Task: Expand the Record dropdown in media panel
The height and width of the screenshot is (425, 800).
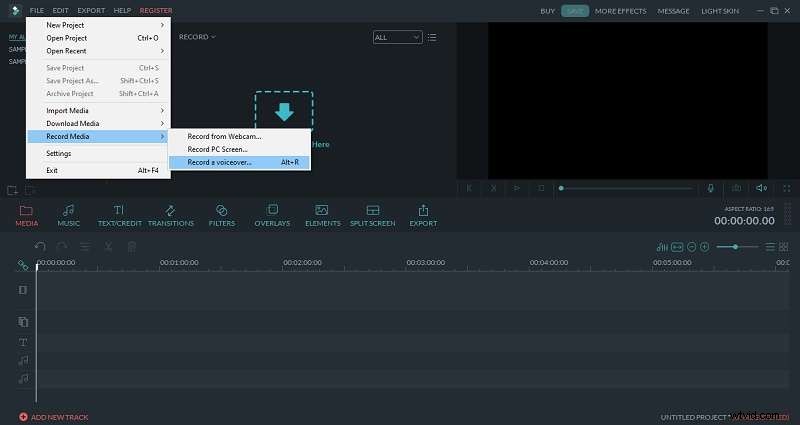Action: [x=197, y=37]
